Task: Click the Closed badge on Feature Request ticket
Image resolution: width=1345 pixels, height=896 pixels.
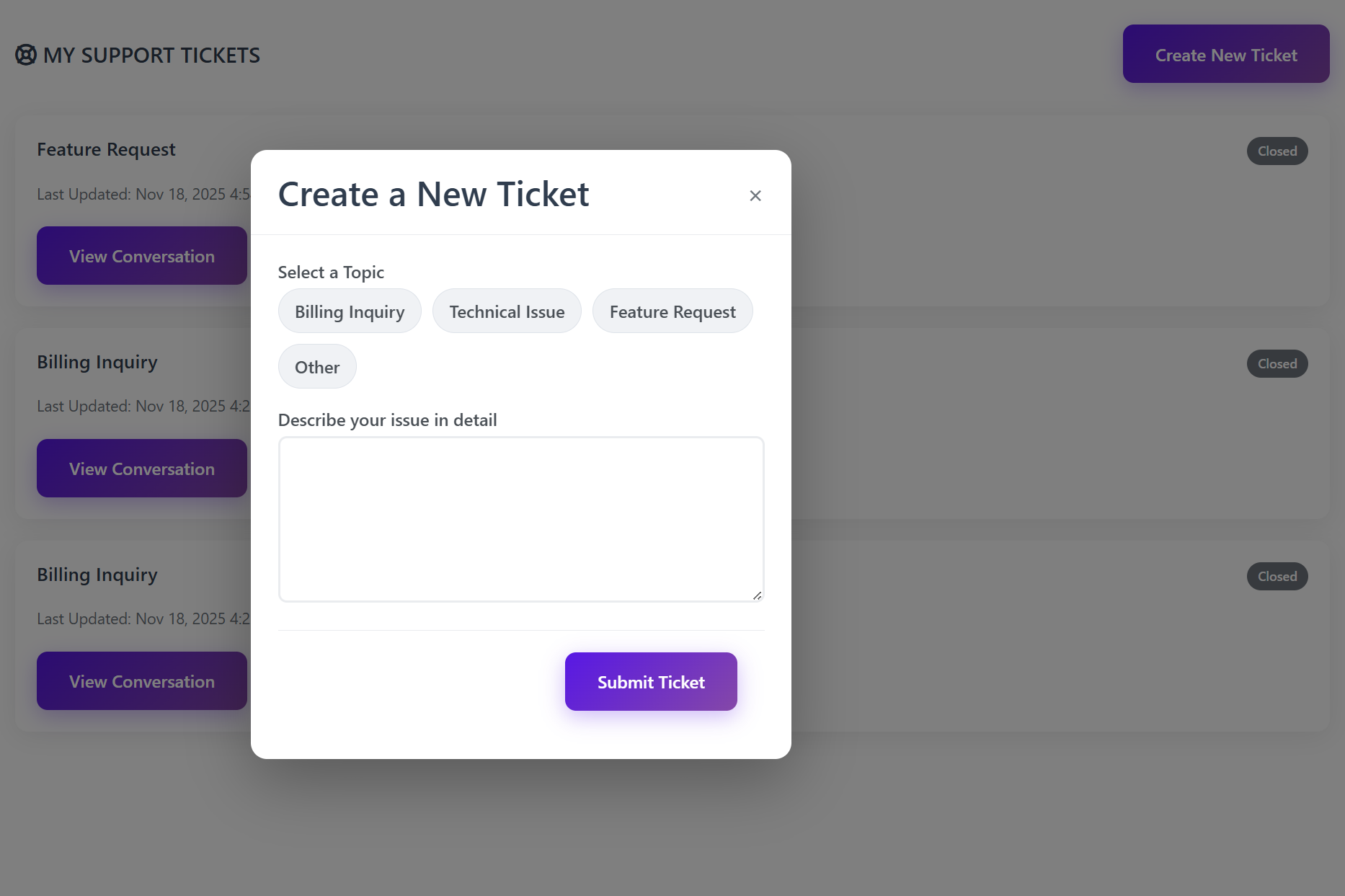Action: click(x=1277, y=151)
